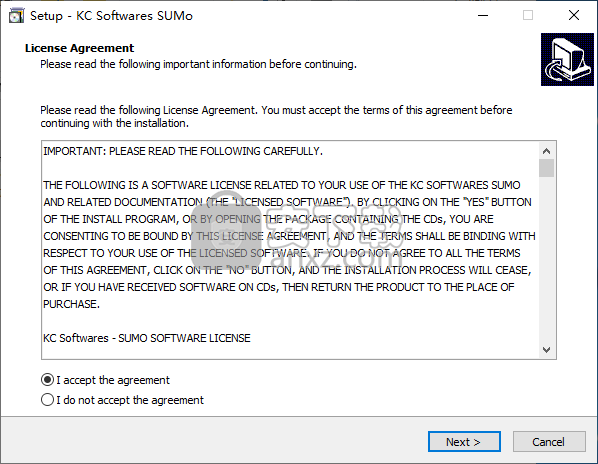This screenshot has width=598, height=464.
Task: Minimize the Setup window
Action: [x=483, y=16]
